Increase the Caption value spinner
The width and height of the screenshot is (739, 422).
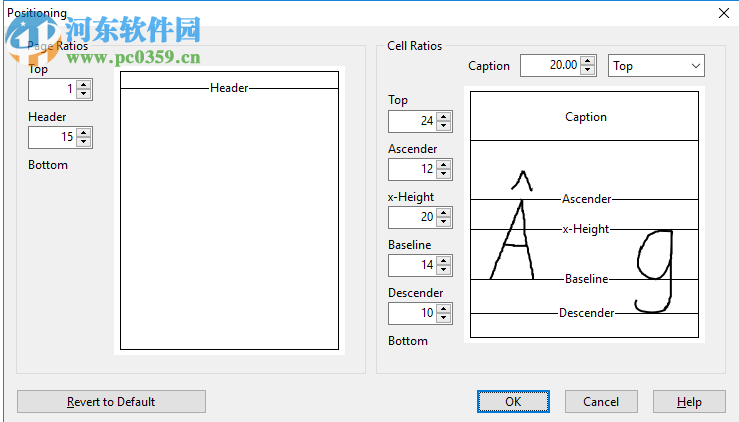(x=587, y=61)
